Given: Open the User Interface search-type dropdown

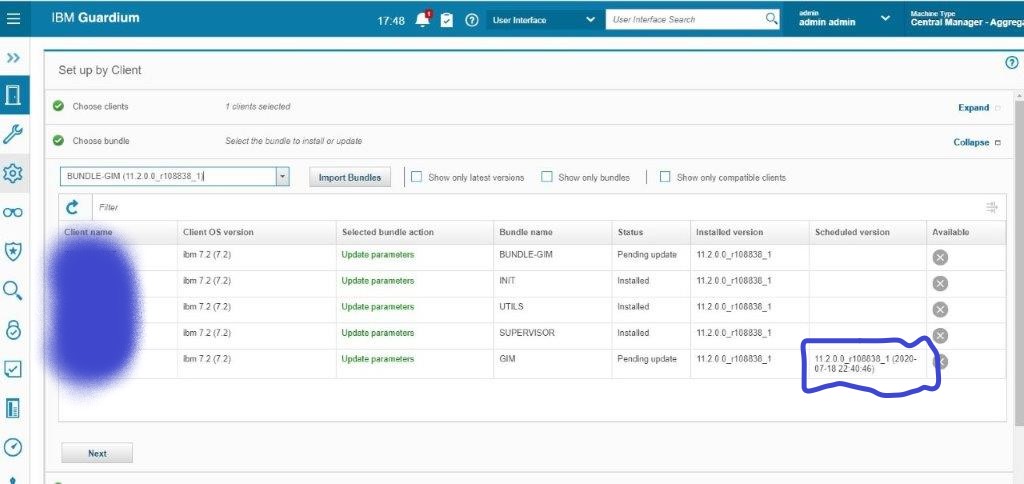Looking at the screenshot, I should click(543, 20).
